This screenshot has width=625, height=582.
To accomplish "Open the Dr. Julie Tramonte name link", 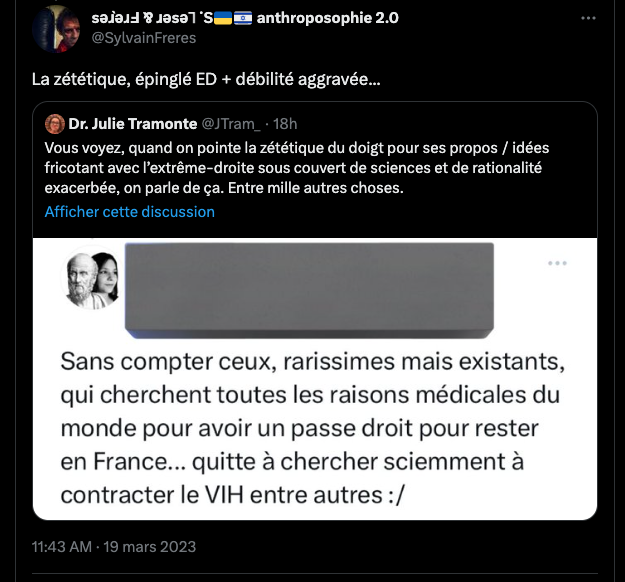I will click(x=133, y=124).
